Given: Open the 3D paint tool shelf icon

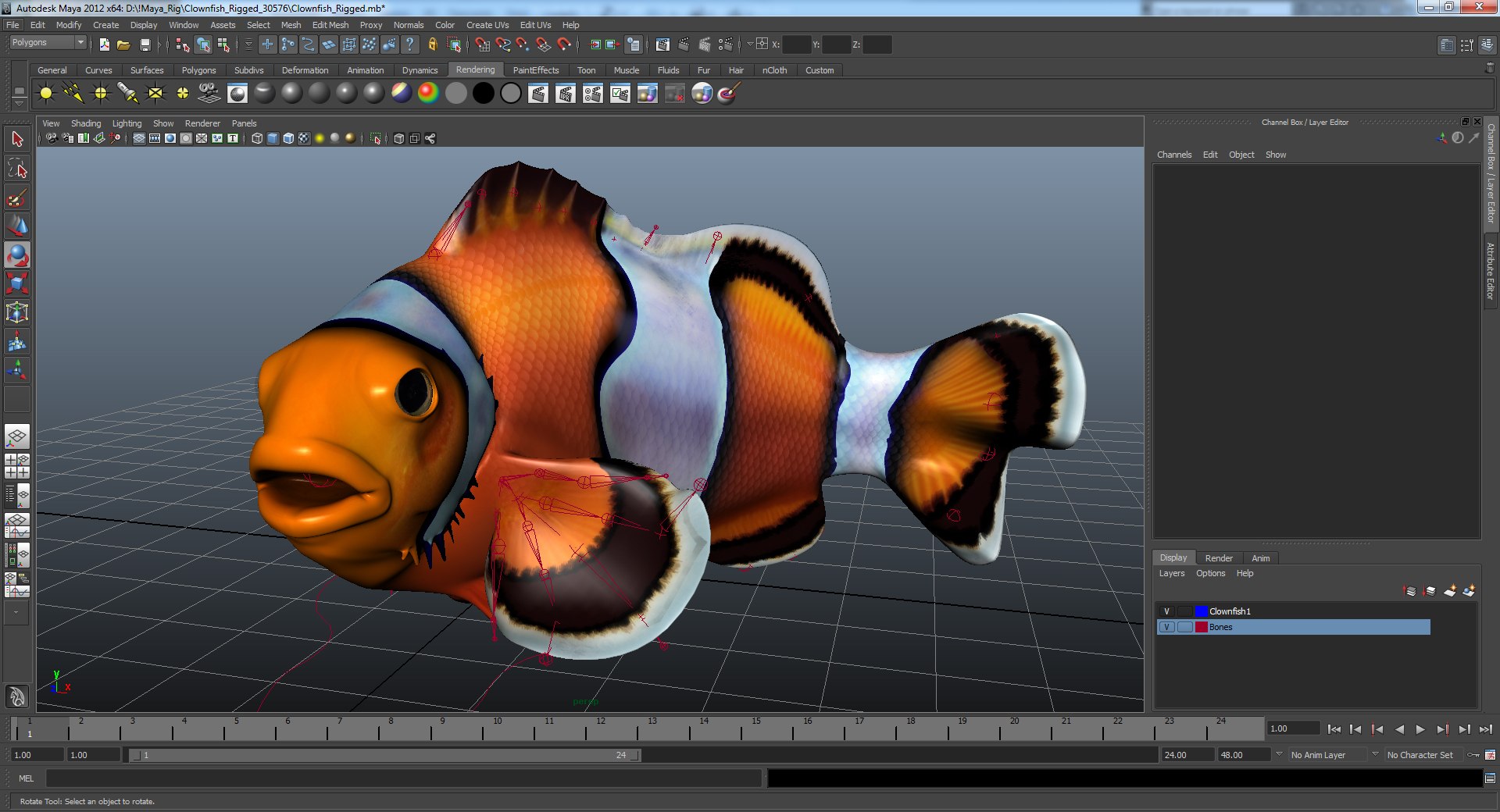Looking at the screenshot, I should coord(728,94).
